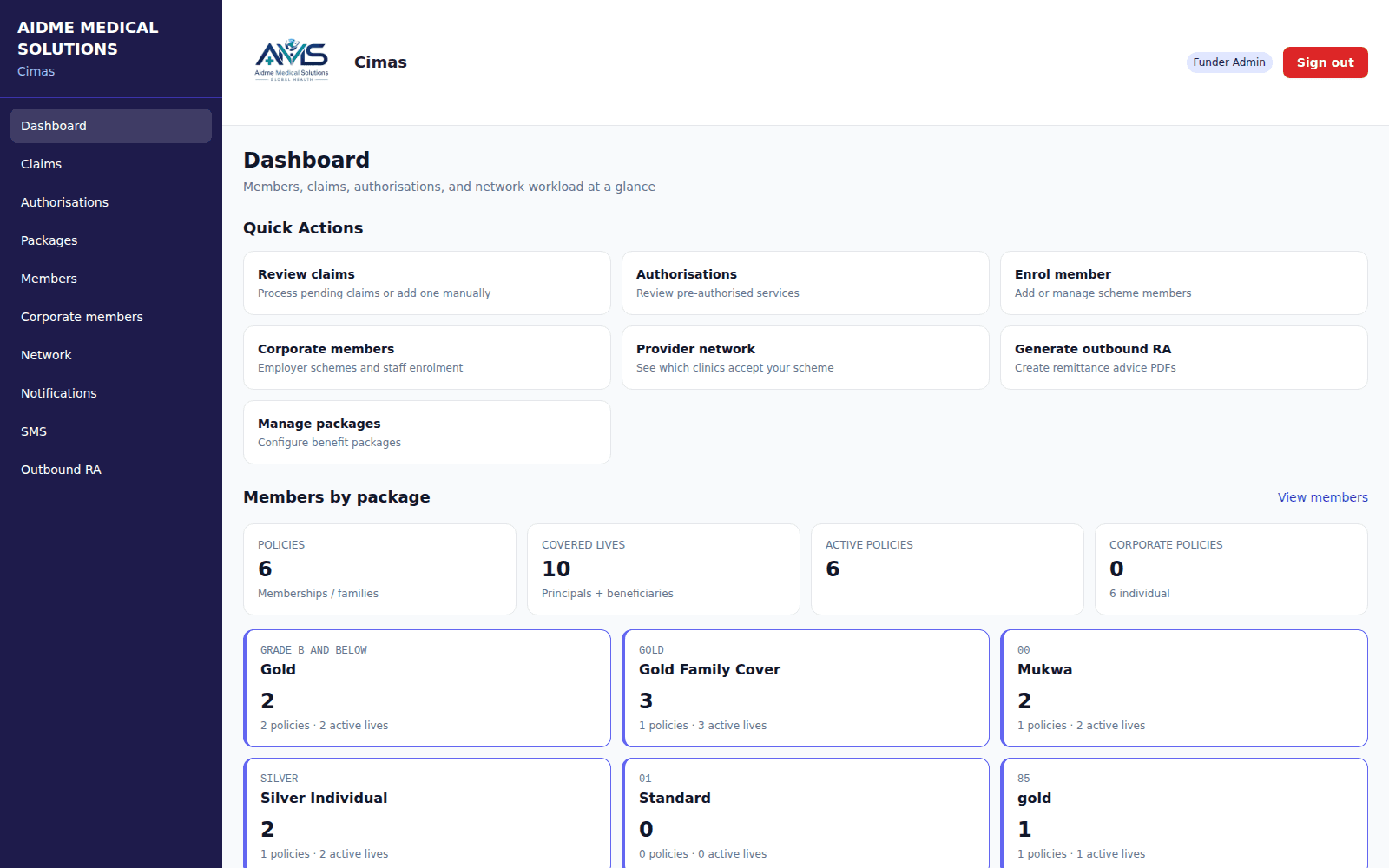Screen dimensions: 1389x868
Task: Select Packages in the sidebar
Action: tap(111, 240)
